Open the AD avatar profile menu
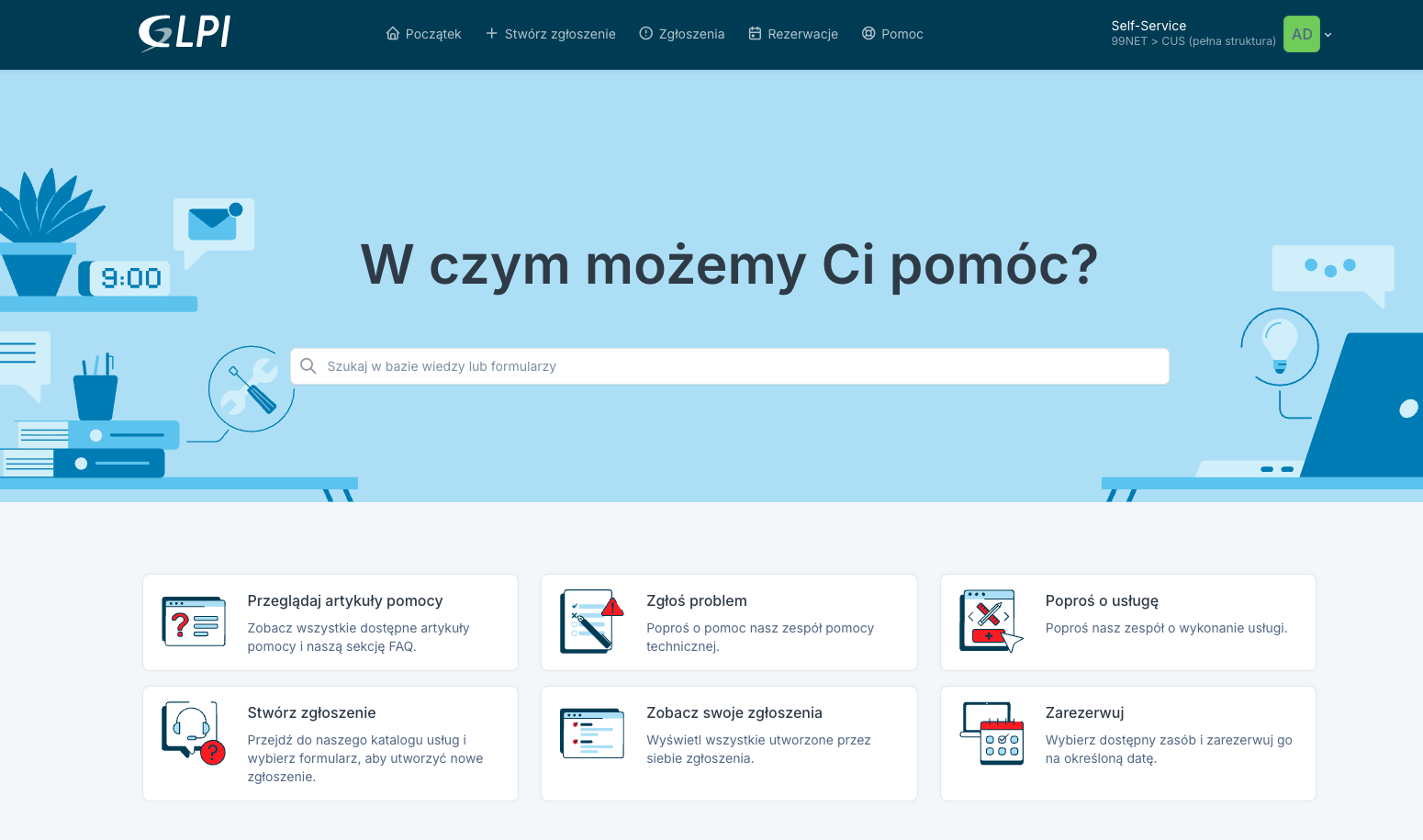This screenshot has width=1423, height=840. 1301,34
